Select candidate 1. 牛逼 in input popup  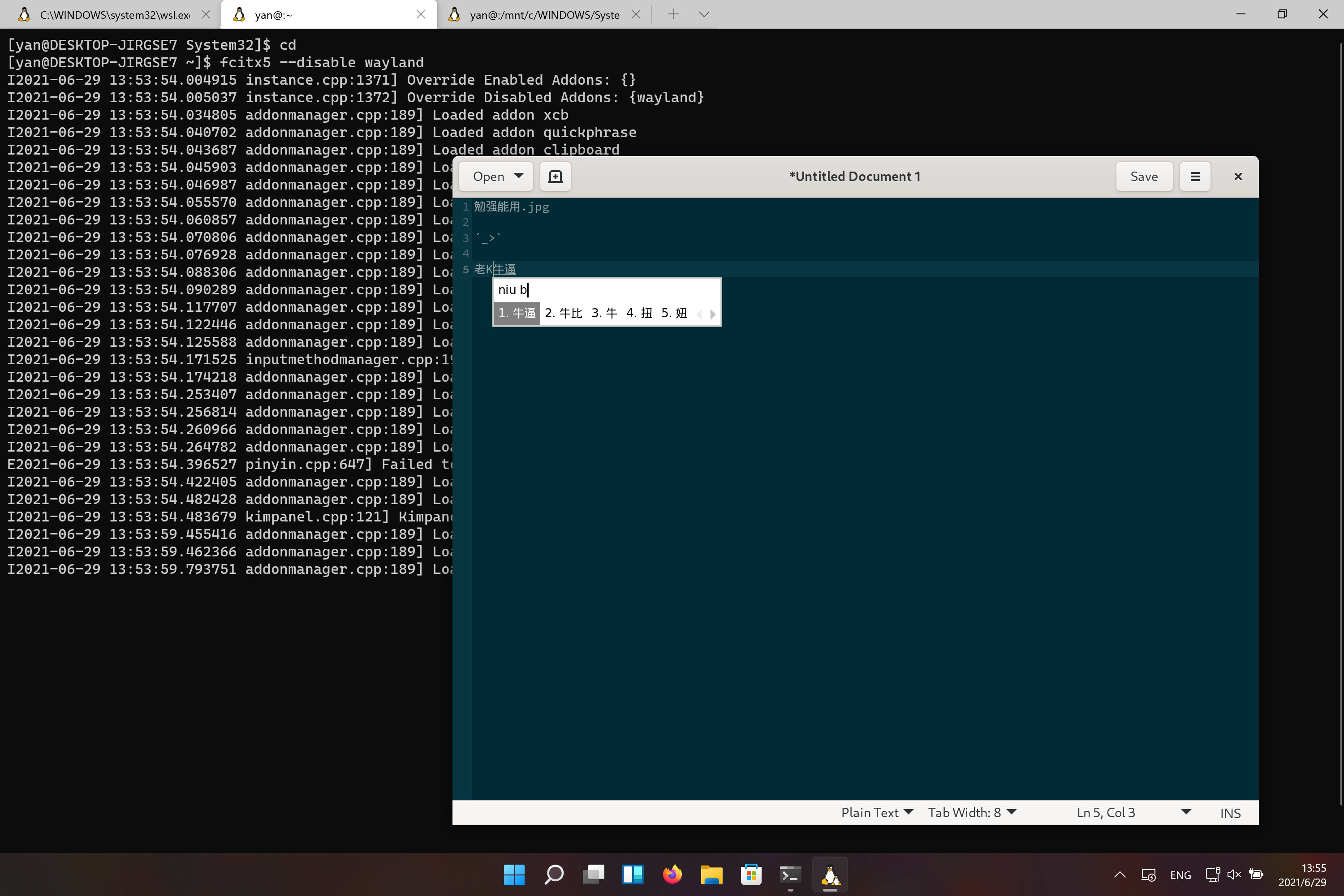[517, 313]
